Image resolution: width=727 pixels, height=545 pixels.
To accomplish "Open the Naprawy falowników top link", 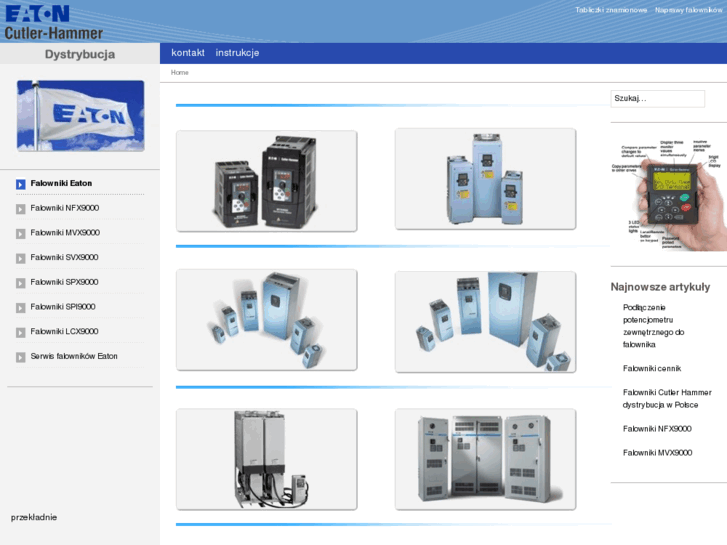I will click(689, 10).
